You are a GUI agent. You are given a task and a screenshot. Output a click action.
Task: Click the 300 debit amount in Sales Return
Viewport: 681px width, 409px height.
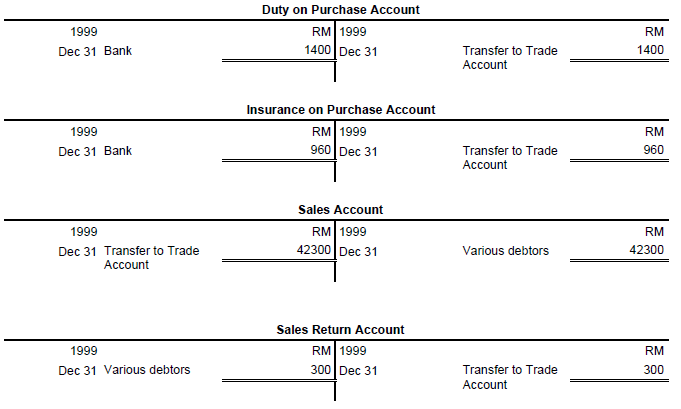pyautogui.click(x=321, y=369)
